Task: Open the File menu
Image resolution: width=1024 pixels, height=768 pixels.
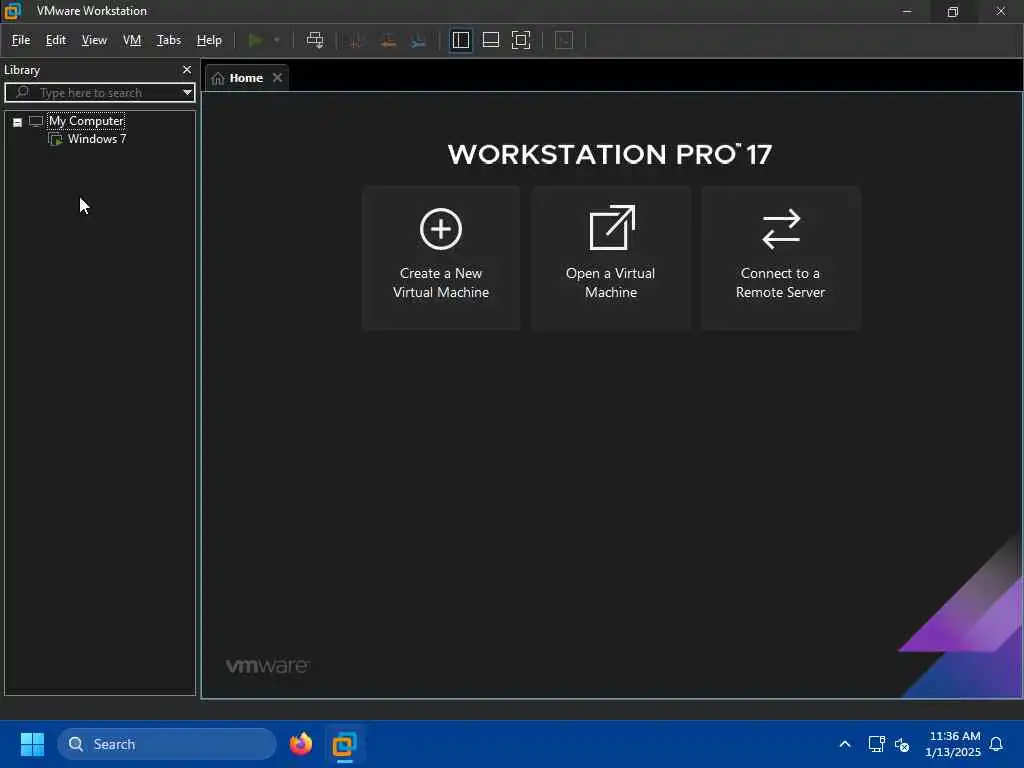Action: pos(21,40)
